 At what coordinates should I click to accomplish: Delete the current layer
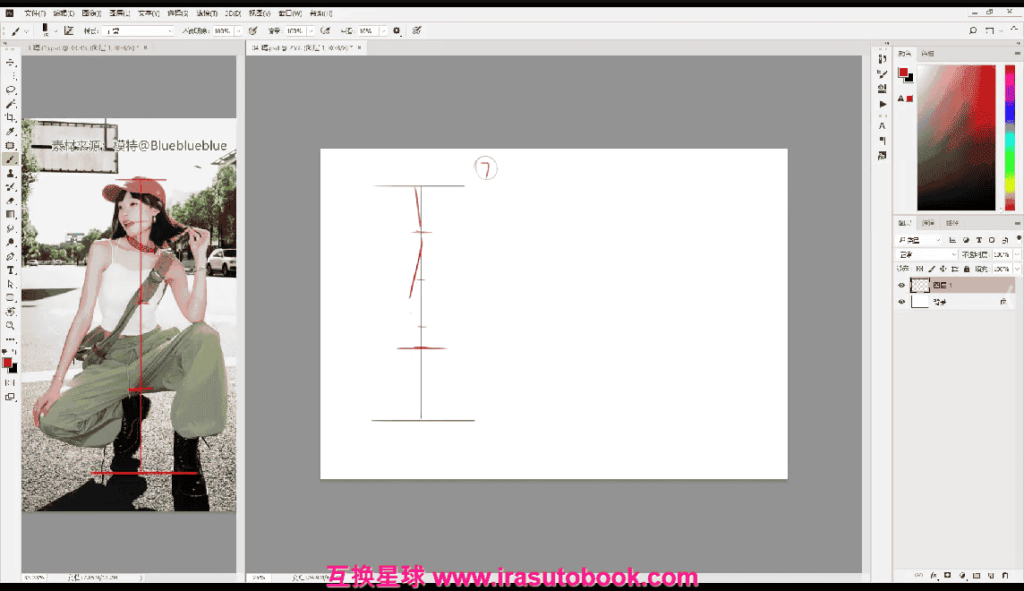1006,575
